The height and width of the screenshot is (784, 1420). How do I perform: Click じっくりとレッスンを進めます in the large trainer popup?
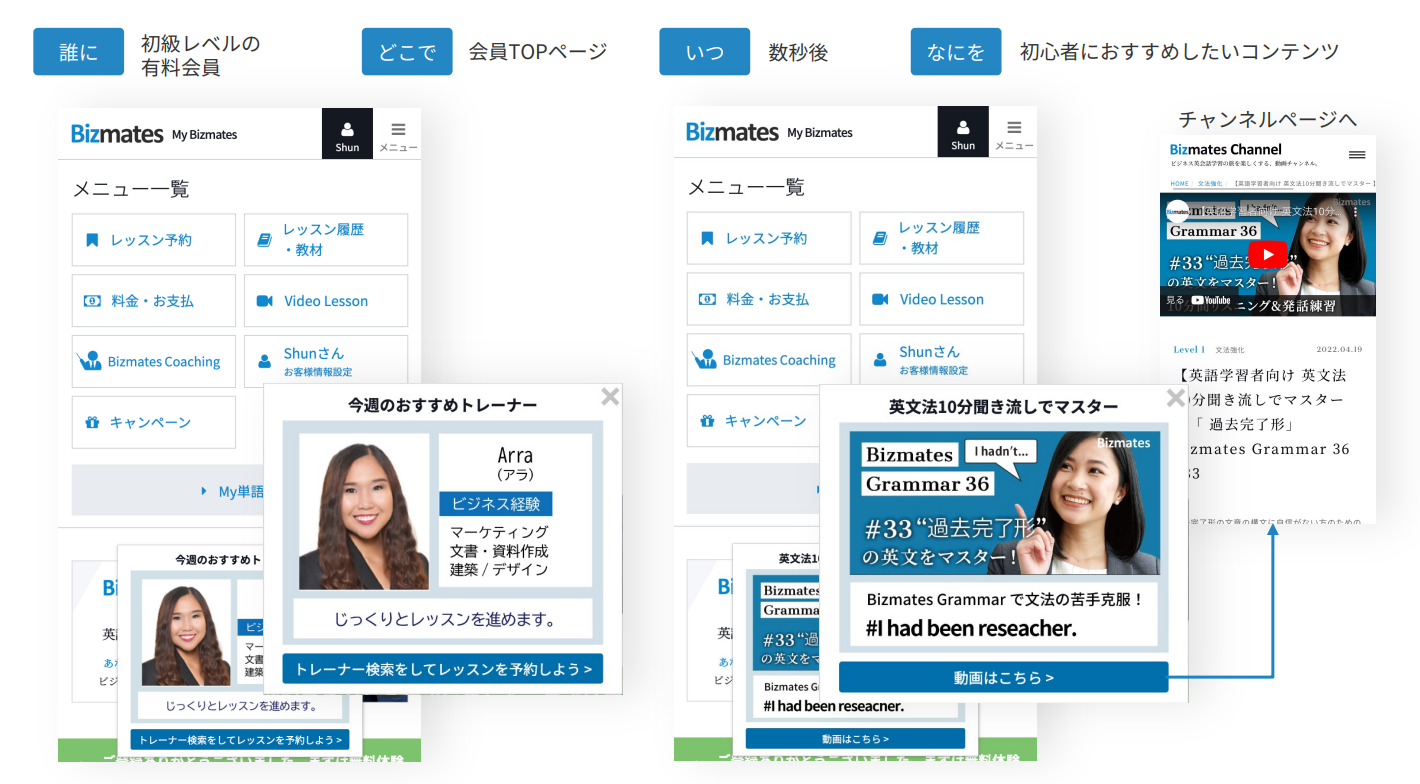click(443, 619)
